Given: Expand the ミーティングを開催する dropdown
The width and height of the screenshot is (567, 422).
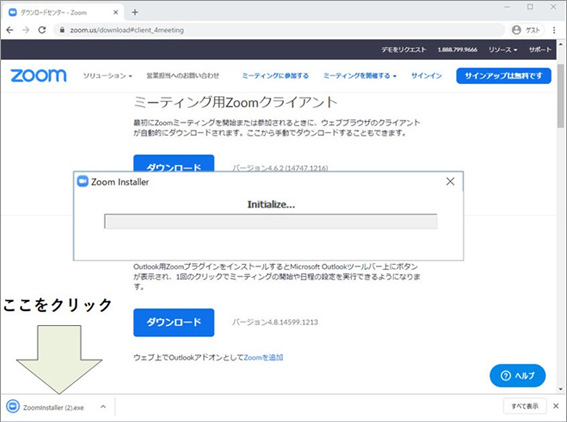Looking at the screenshot, I should (360, 76).
